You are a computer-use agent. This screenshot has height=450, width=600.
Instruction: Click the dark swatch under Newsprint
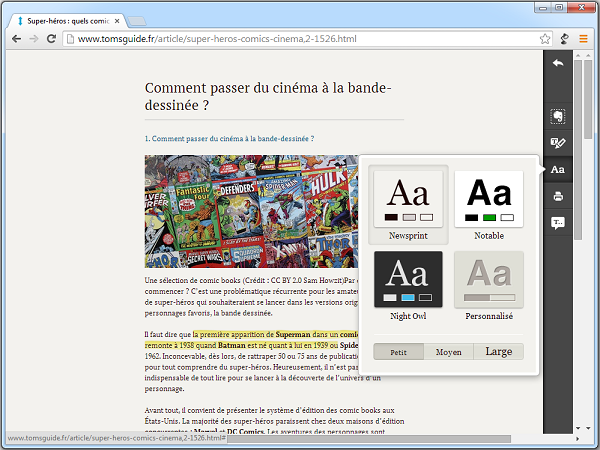(x=391, y=218)
